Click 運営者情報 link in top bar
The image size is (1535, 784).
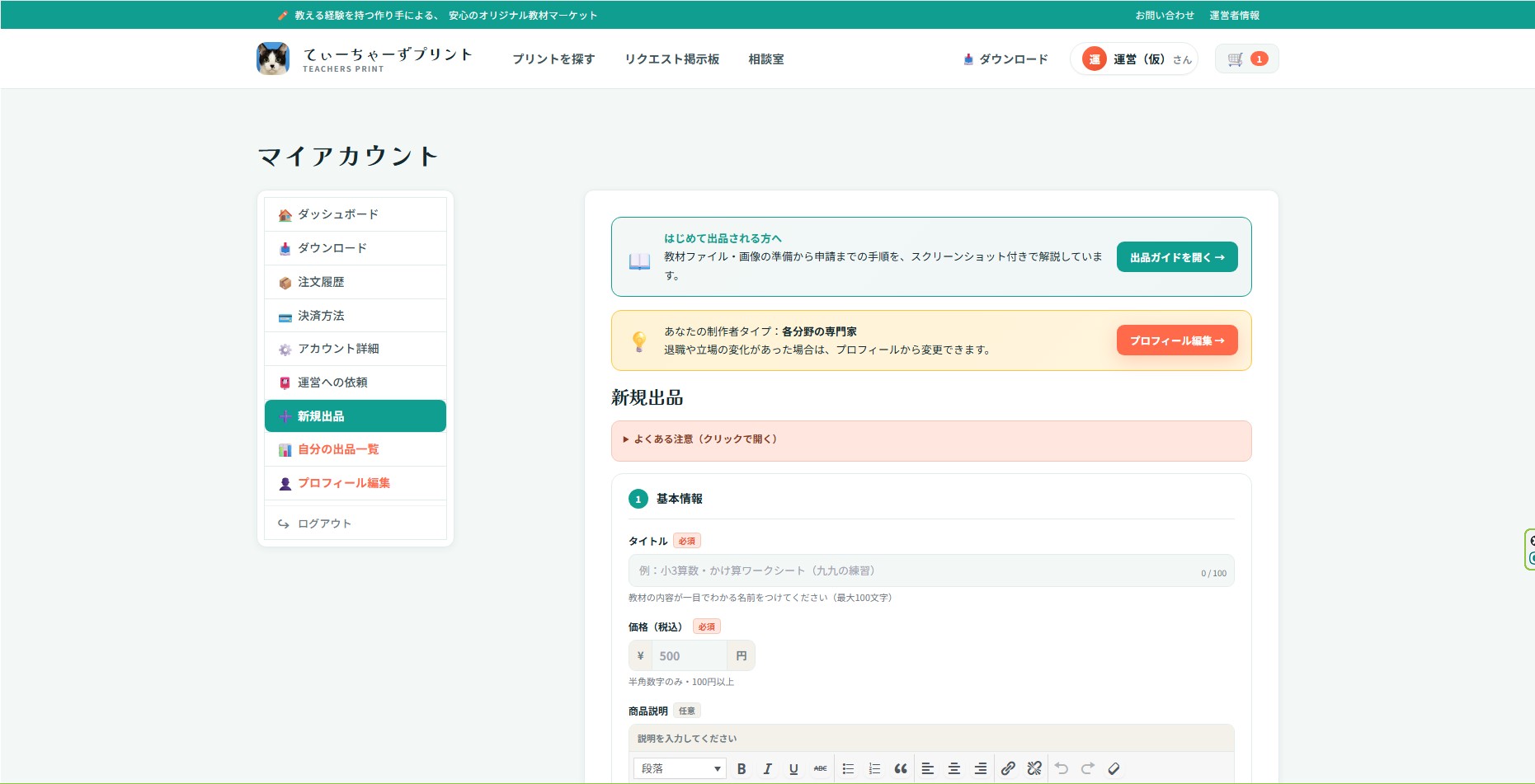pos(1235,15)
